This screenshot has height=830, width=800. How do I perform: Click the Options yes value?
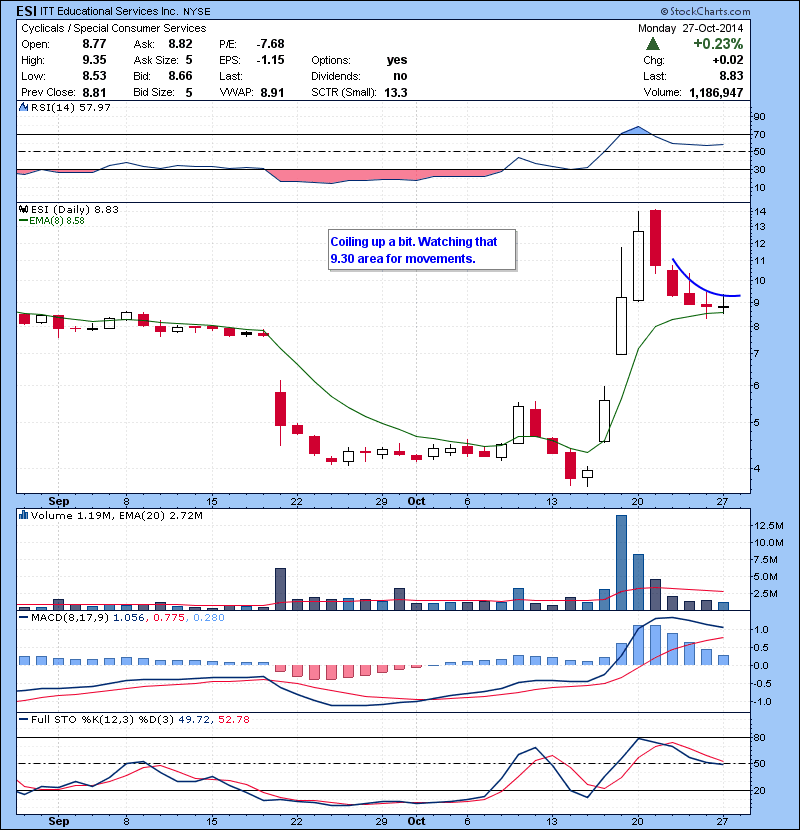[397, 60]
